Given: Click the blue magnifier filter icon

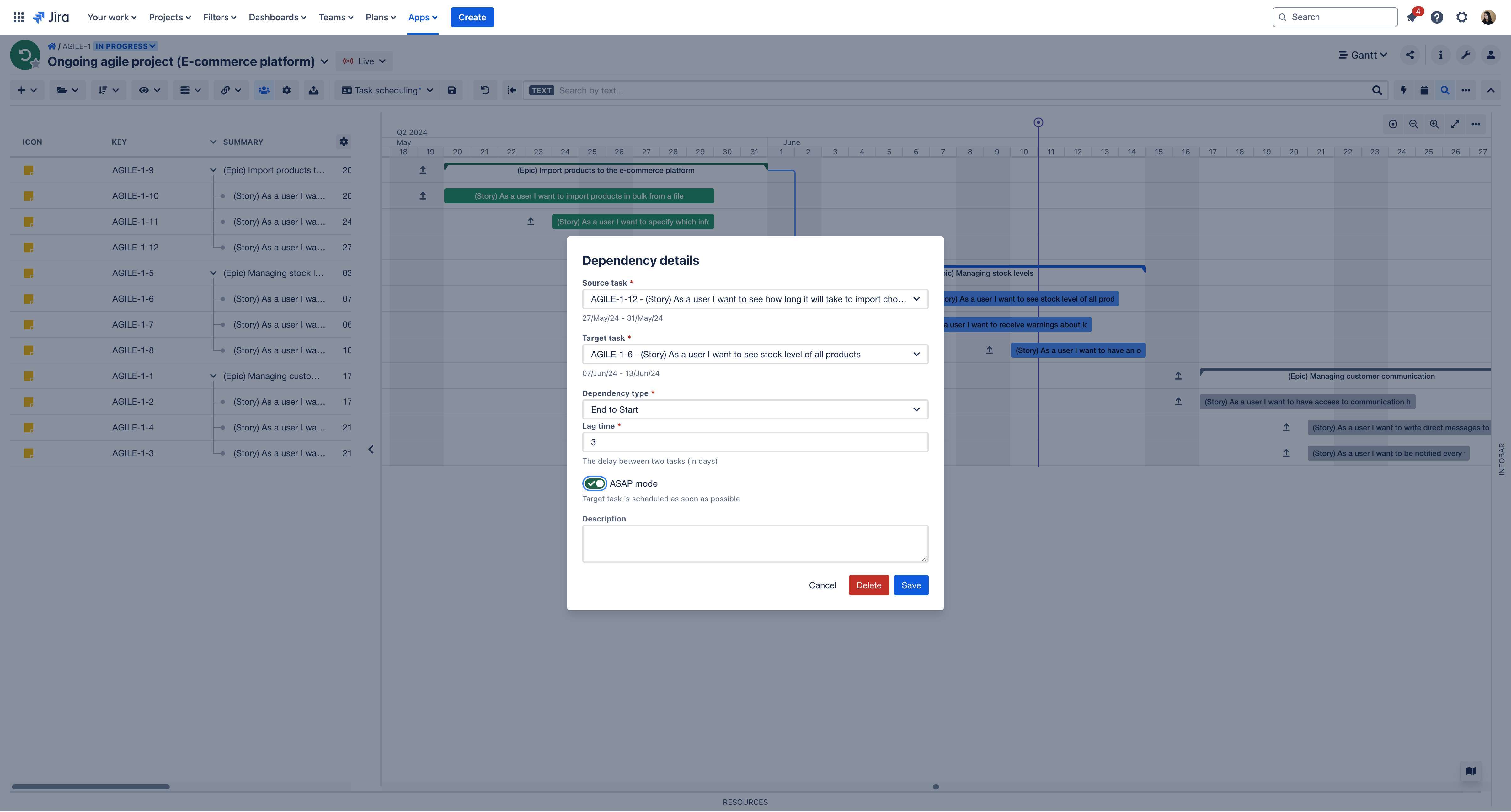Looking at the screenshot, I should point(1445,90).
